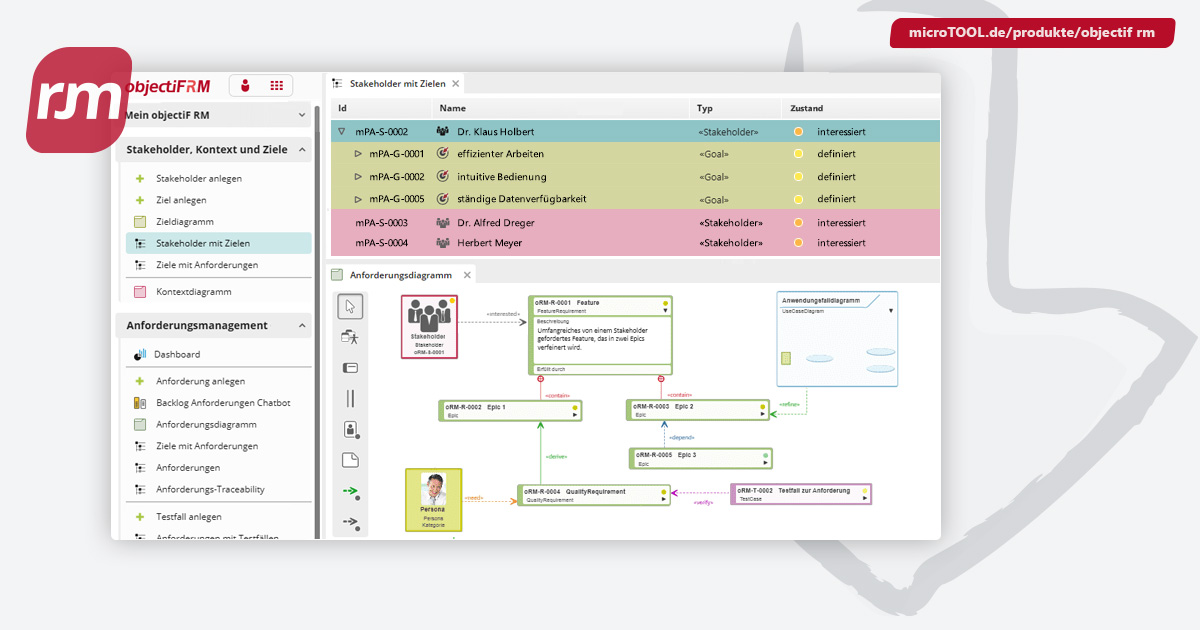Click the plus icon next to Ziel anlegen
1200x630 pixels.
(x=140, y=200)
